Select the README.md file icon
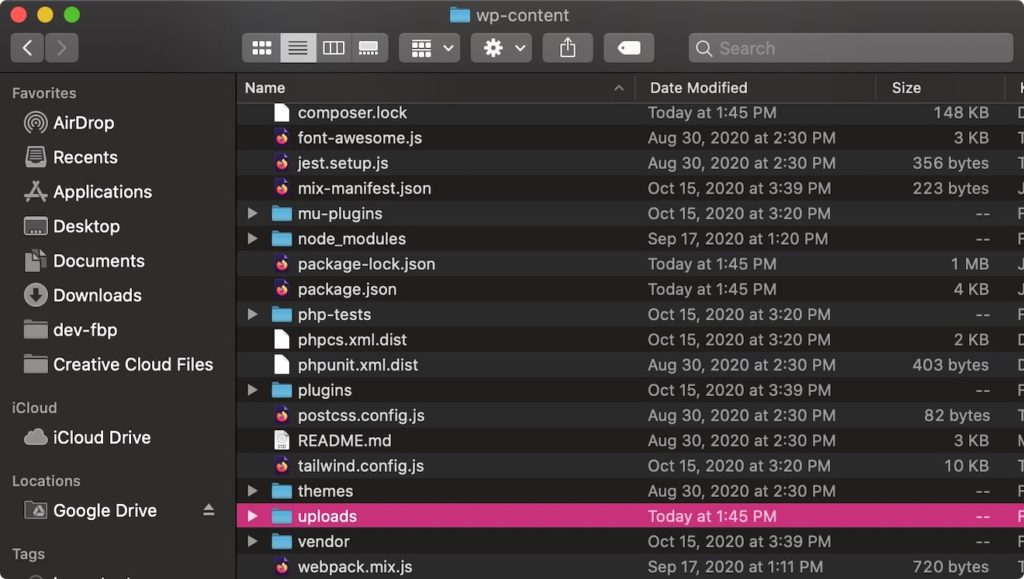1024x579 pixels. [x=281, y=441]
